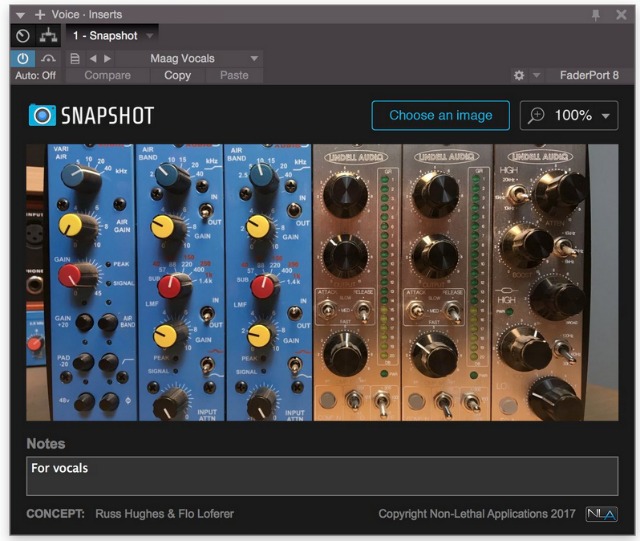640x541 pixels.
Task: Select FaderPort 8 control link
Action: (x=589, y=76)
